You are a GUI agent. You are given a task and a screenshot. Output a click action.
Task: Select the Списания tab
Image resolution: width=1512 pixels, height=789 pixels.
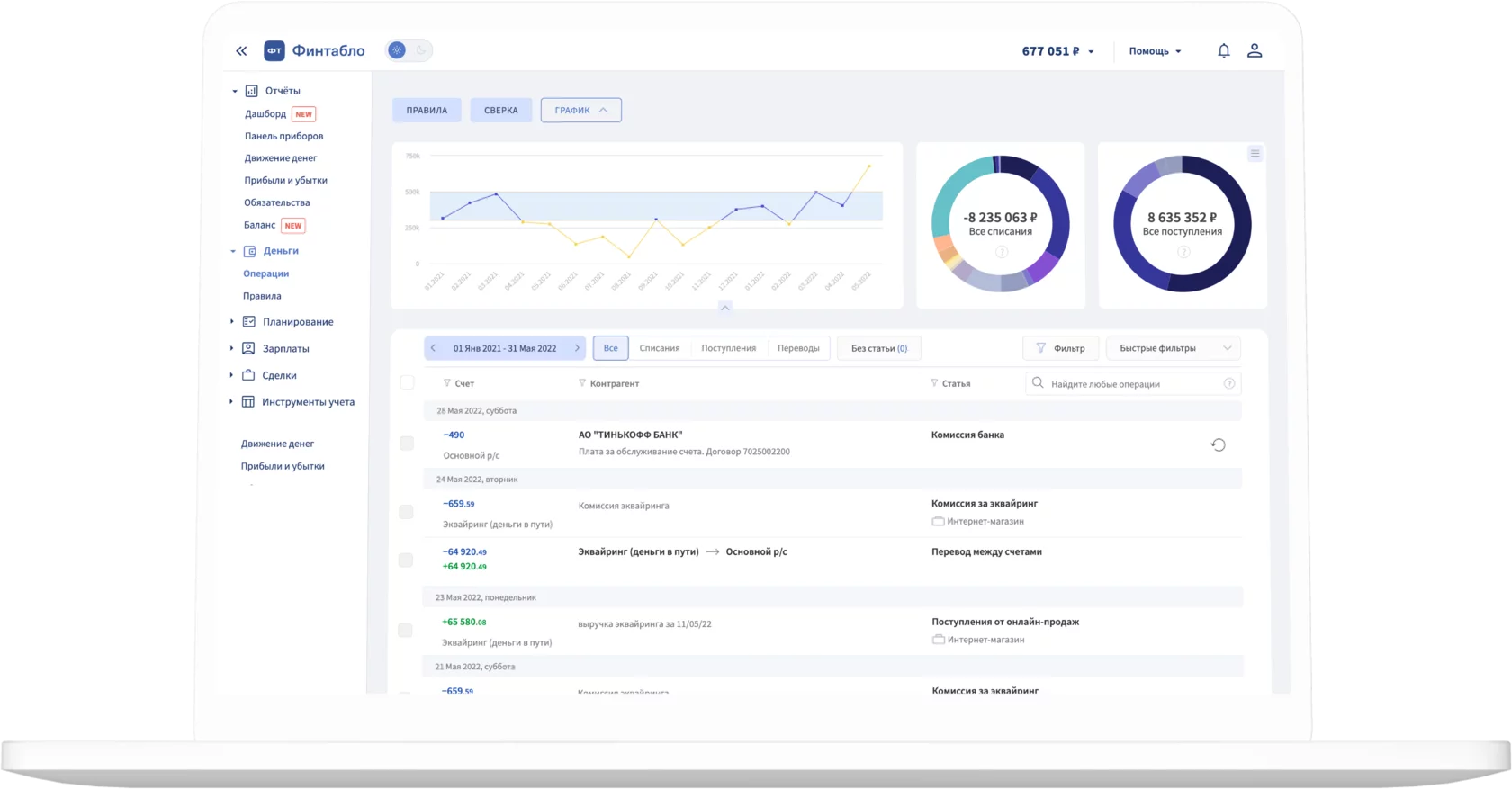(659, 348)
